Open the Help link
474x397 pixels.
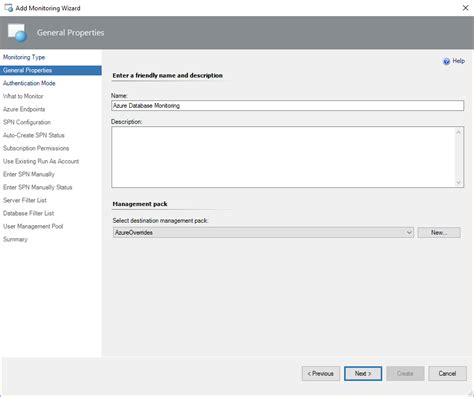click(458, 61)
